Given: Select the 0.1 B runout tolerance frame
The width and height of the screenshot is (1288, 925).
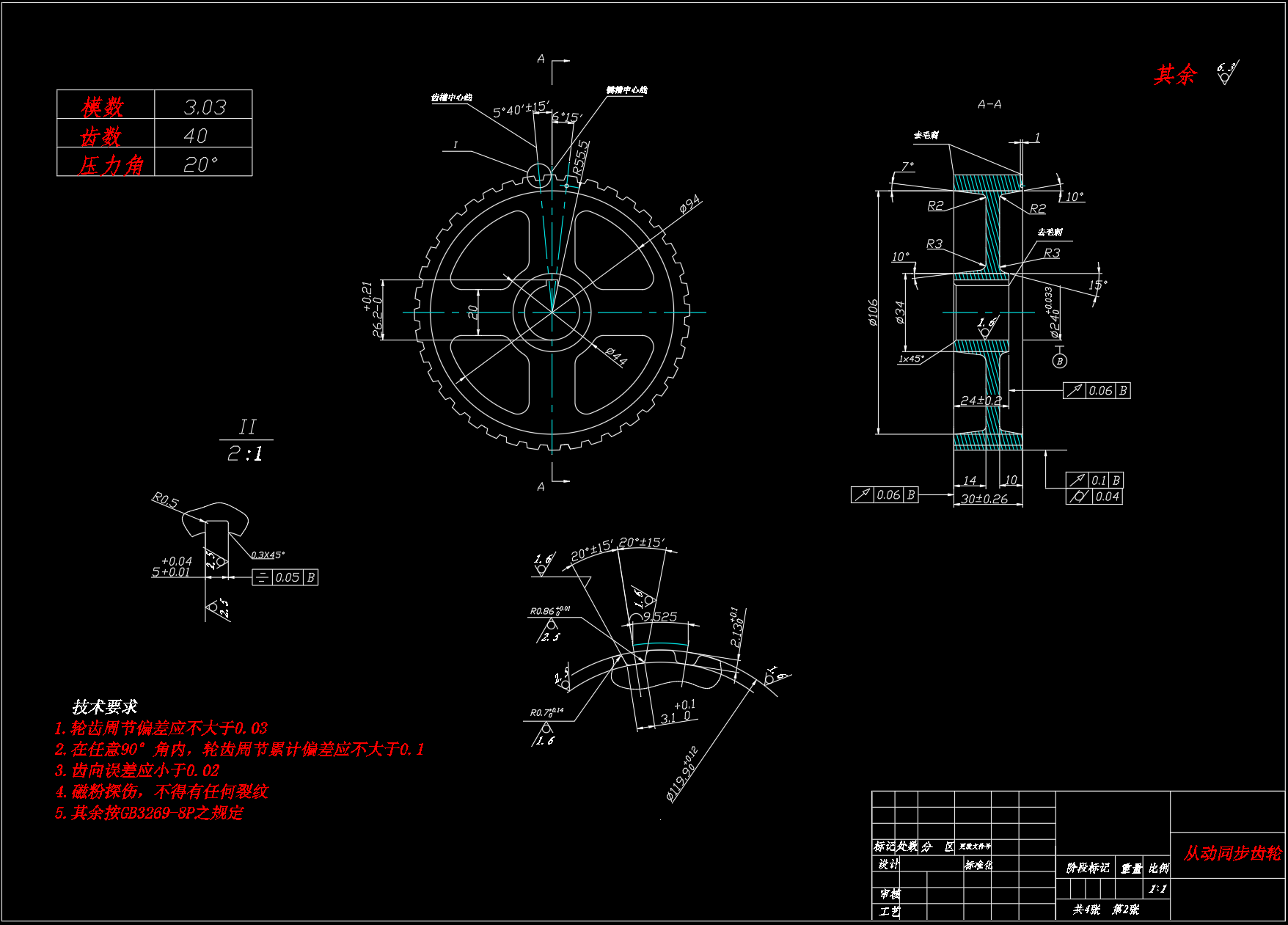Looking at the screenshot, I should coord(1094,480).
